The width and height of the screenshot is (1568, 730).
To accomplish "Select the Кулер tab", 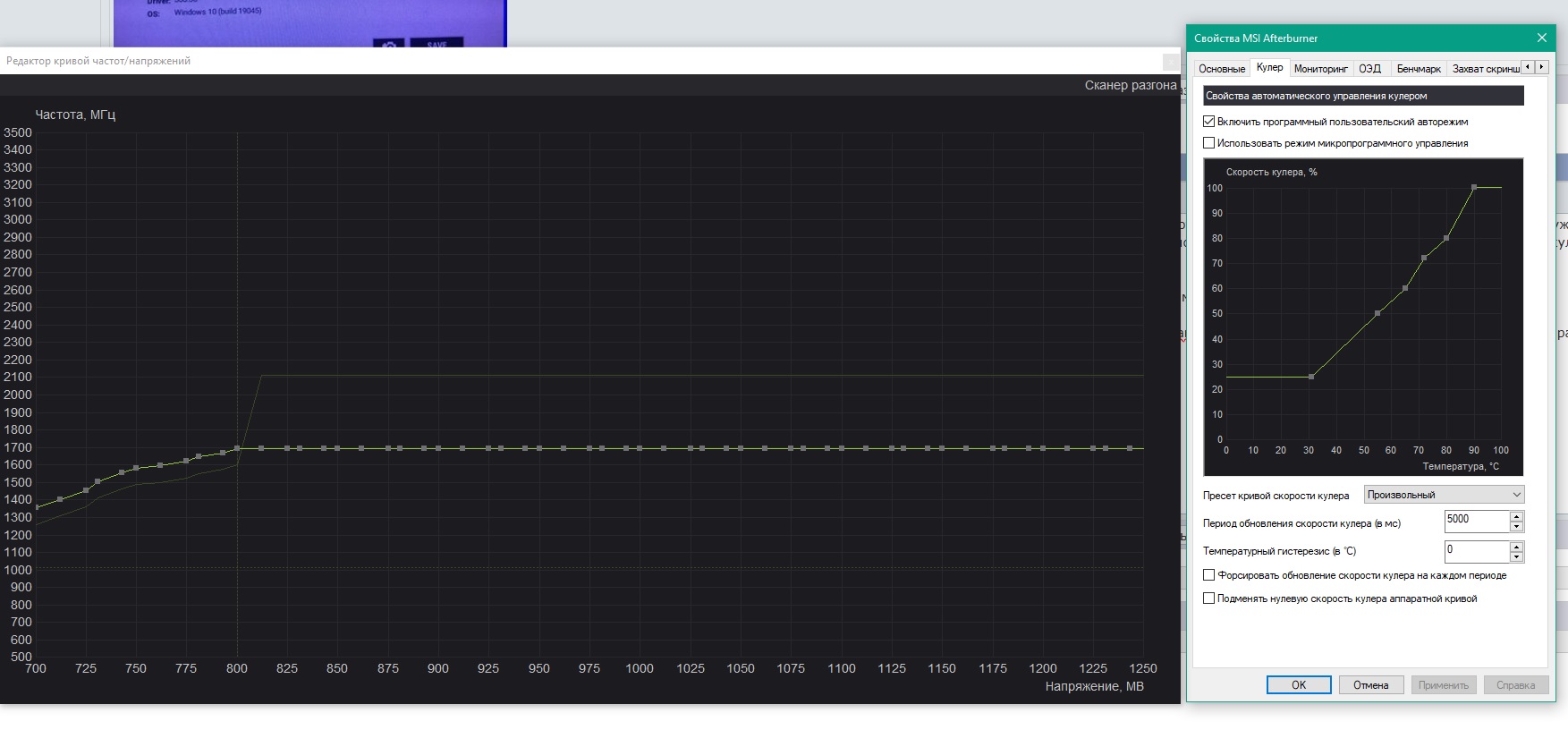I will pyautogui.click(x=1269, y=68).
